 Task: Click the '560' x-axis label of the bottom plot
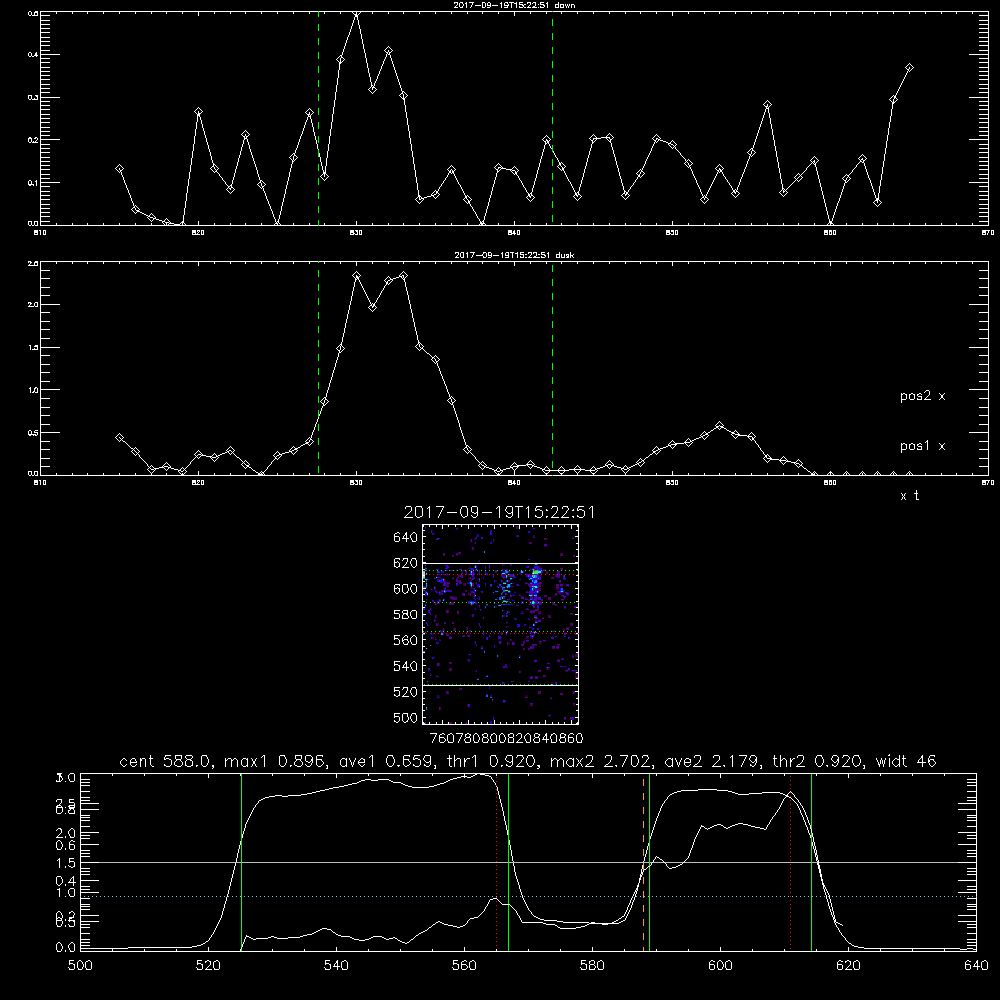click(x=464, y=966)
